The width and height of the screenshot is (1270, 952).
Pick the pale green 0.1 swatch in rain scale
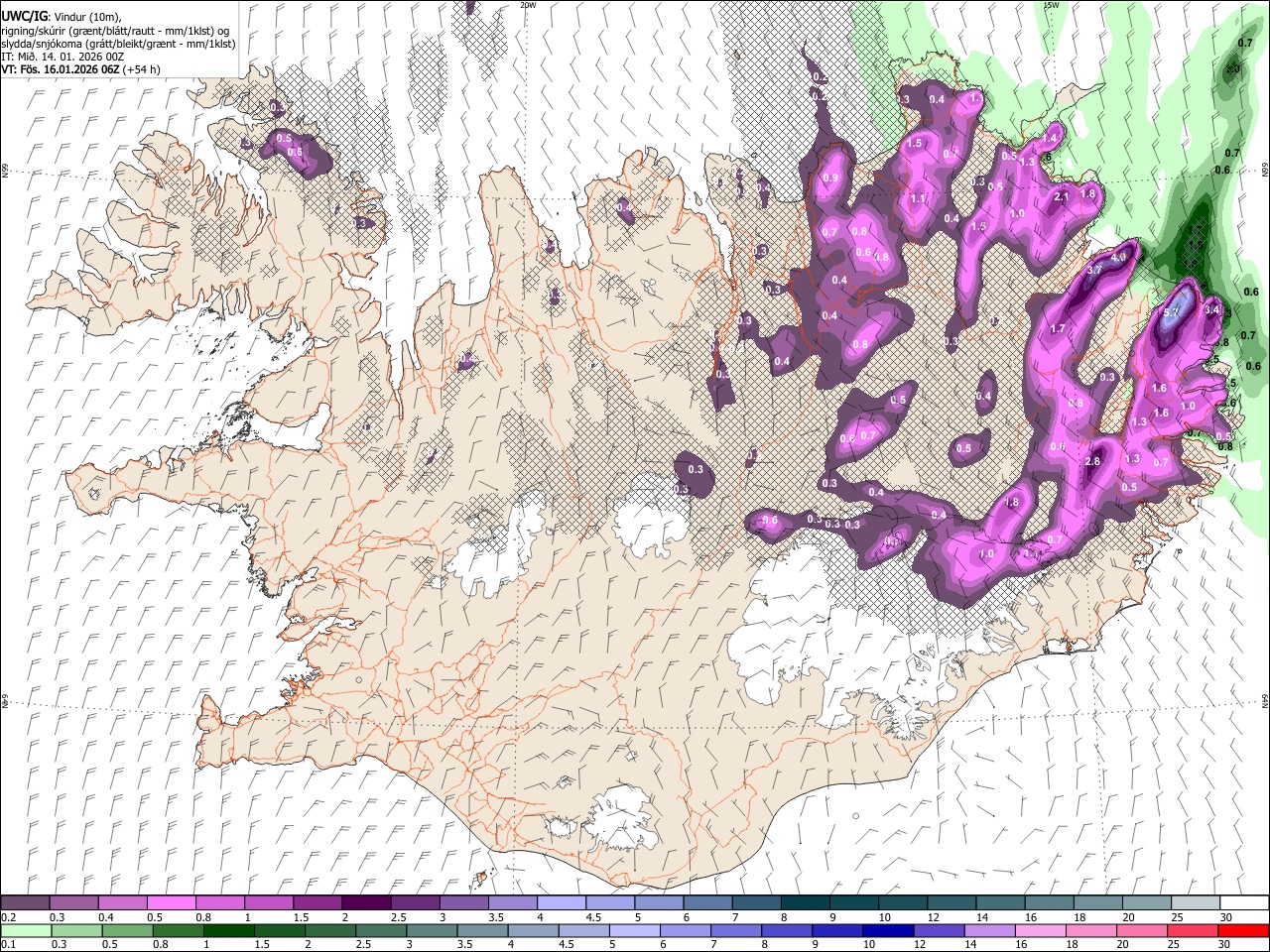coord(26,930)
